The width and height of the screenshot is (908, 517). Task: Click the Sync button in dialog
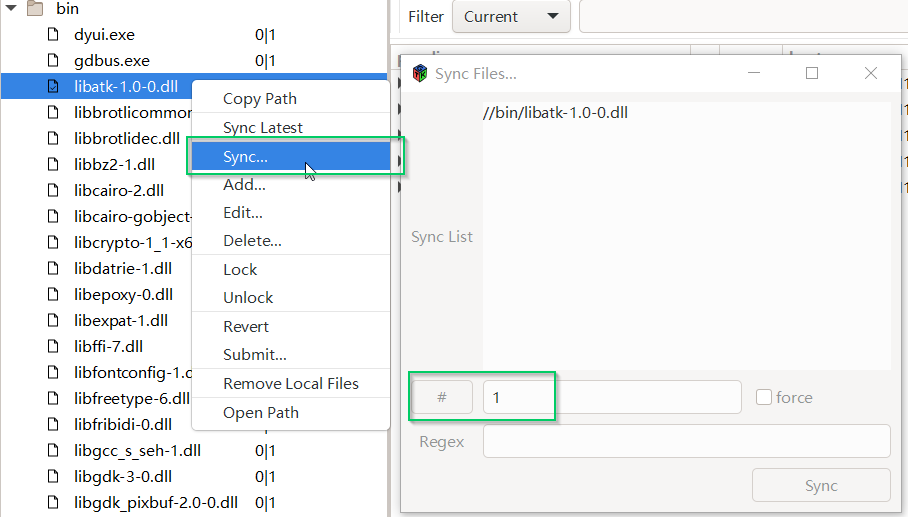pos(821,485)
